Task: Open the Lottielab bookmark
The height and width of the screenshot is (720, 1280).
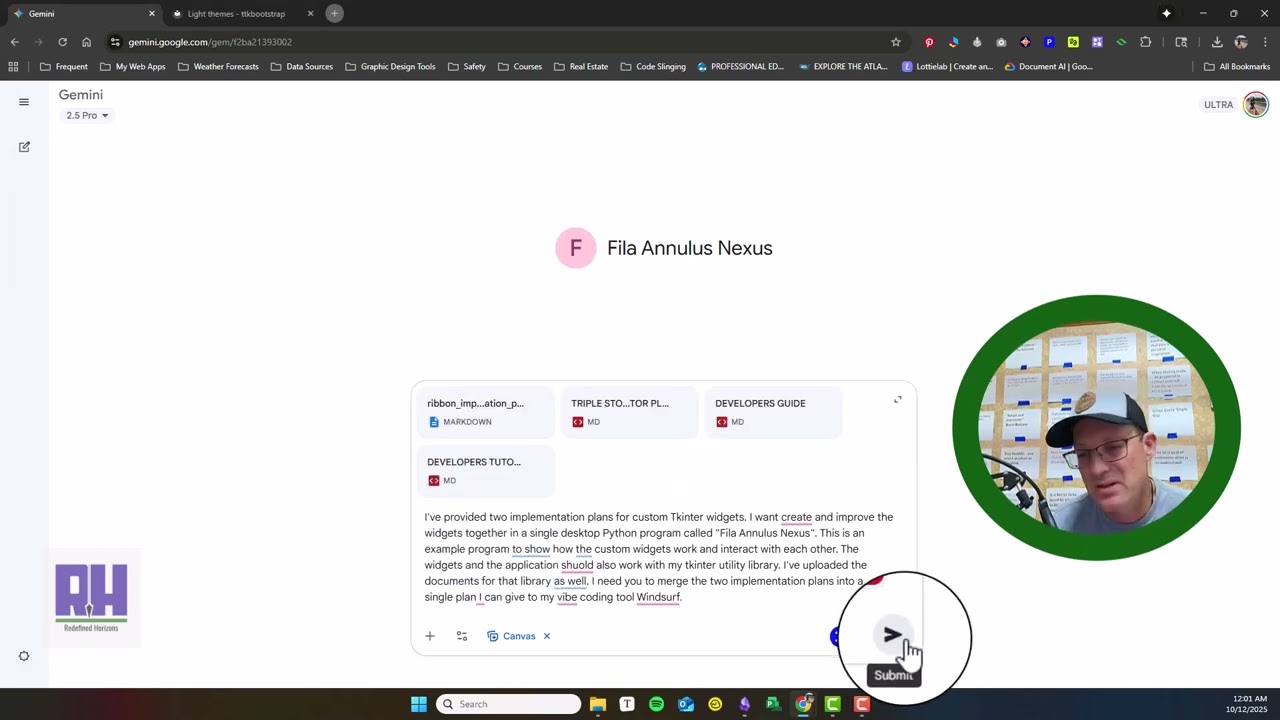Action: coord(948,67)
